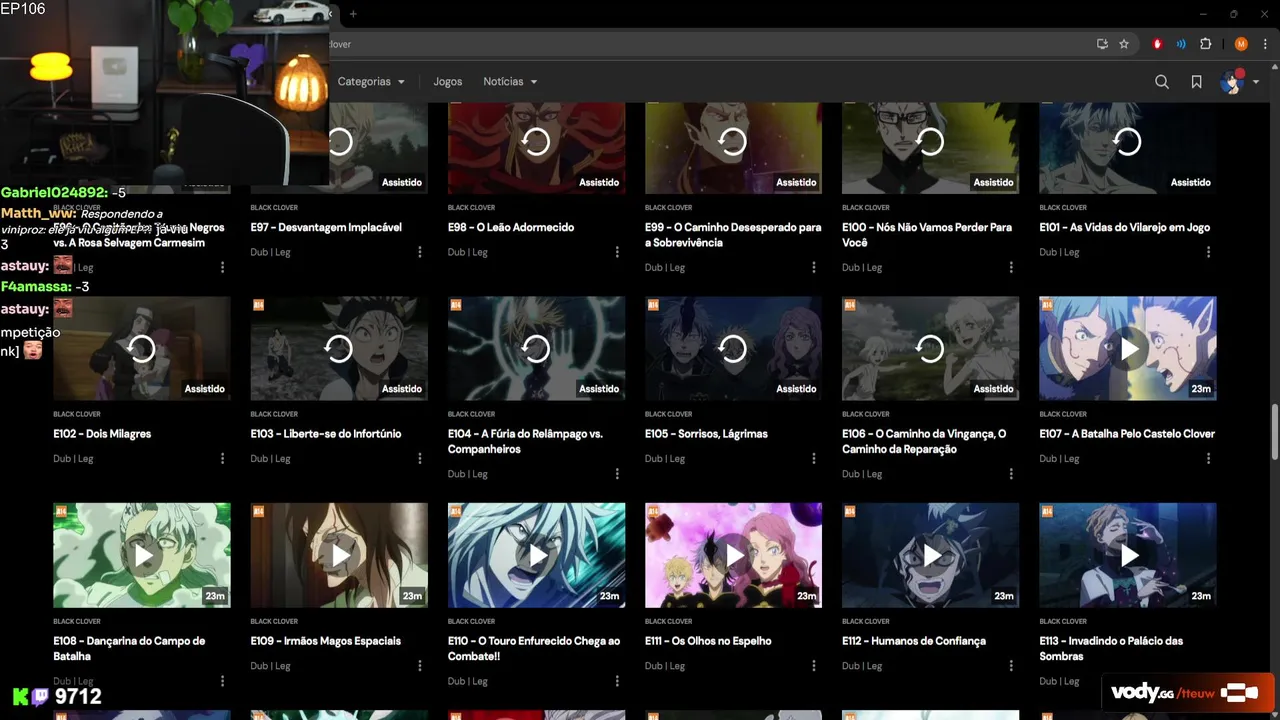Viewport: 1280px width, 720px height.
Task: Open more options for E110
Action: 617,681
